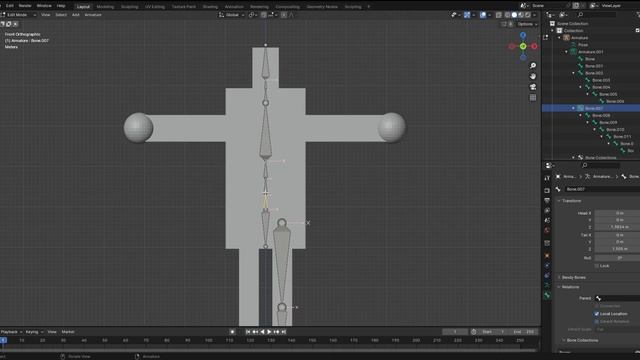This screenshot has height=360, width=640.
Task: Open the viewport Select menu
Action: tap(61, 15)
